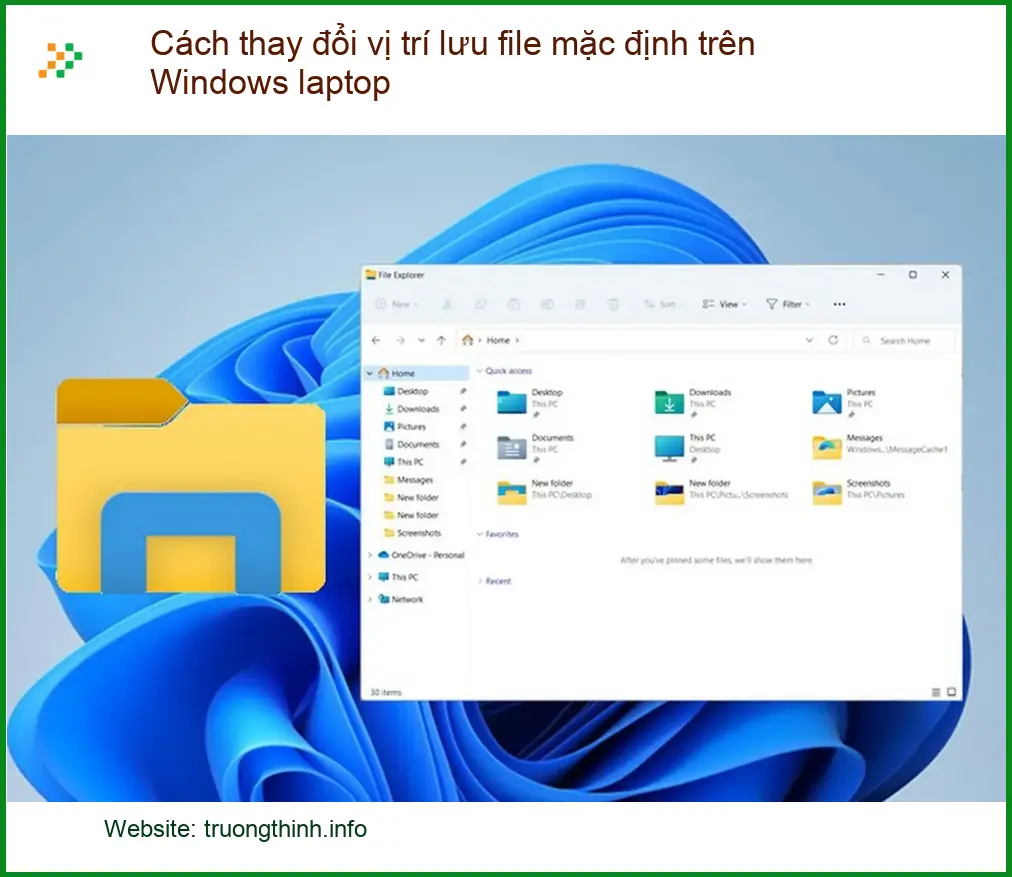Open the See more three-dots menu
1012x877 pixels.
pyautogui.click(x=839, y=304)
